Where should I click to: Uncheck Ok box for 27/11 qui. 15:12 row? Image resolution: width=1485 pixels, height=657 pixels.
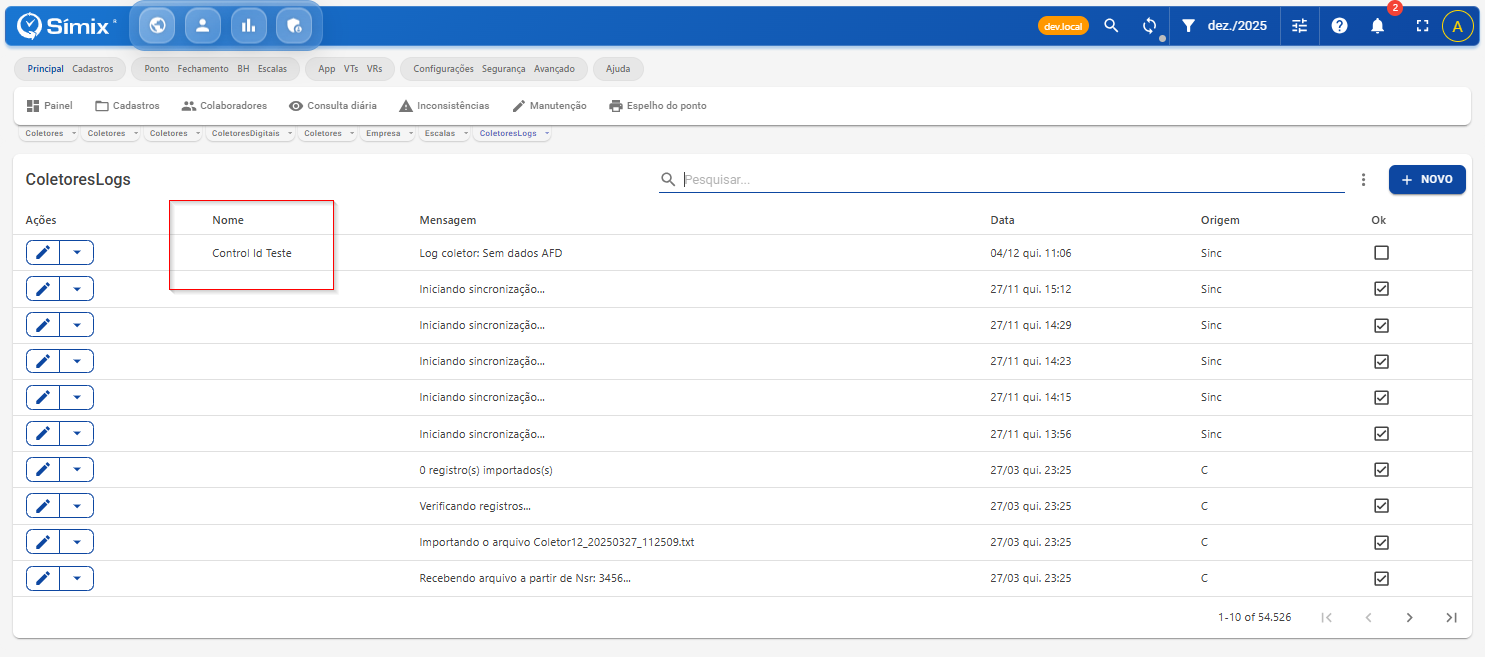coord(1381,289)
